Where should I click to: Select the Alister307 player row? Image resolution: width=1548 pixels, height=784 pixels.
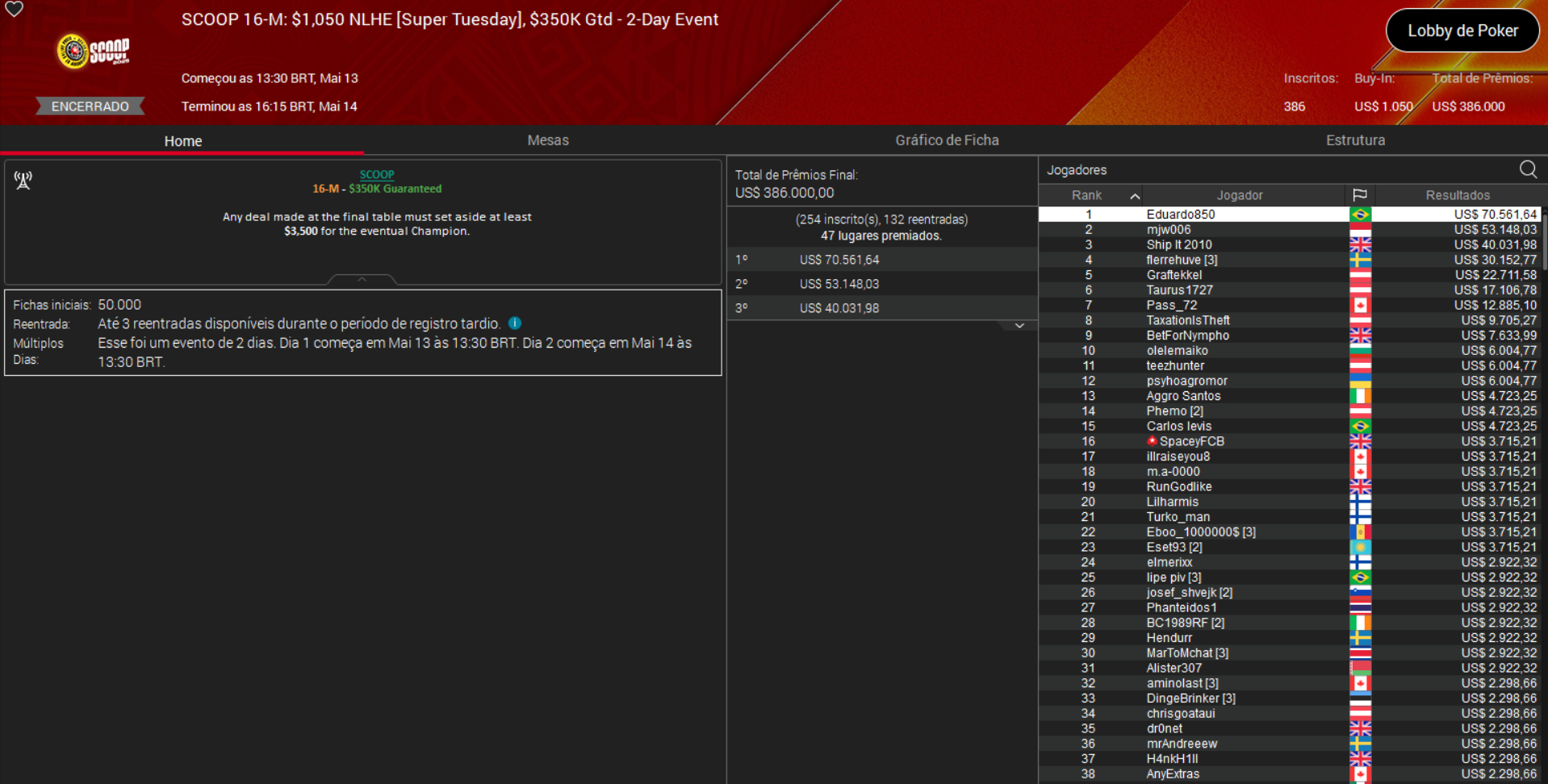(1290, 669)
